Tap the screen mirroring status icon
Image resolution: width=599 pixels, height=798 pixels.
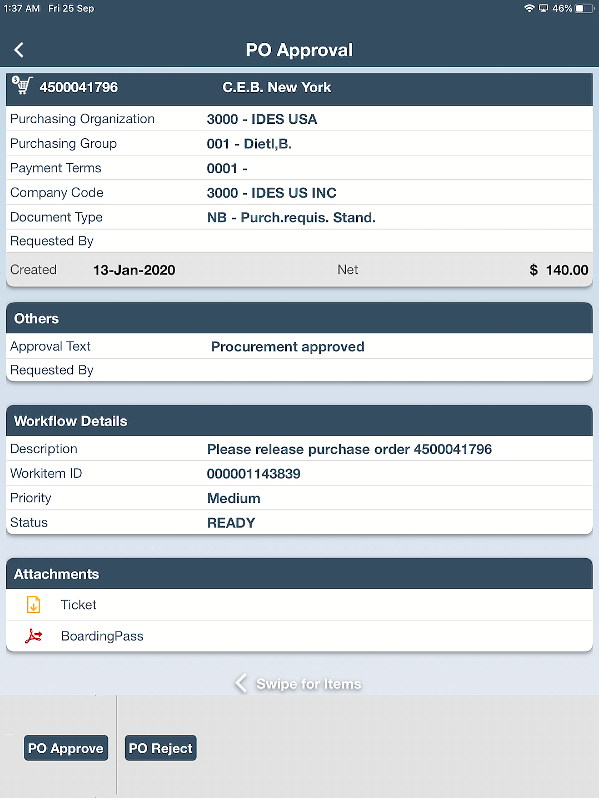pyautogui.click(x=544, y=8)
